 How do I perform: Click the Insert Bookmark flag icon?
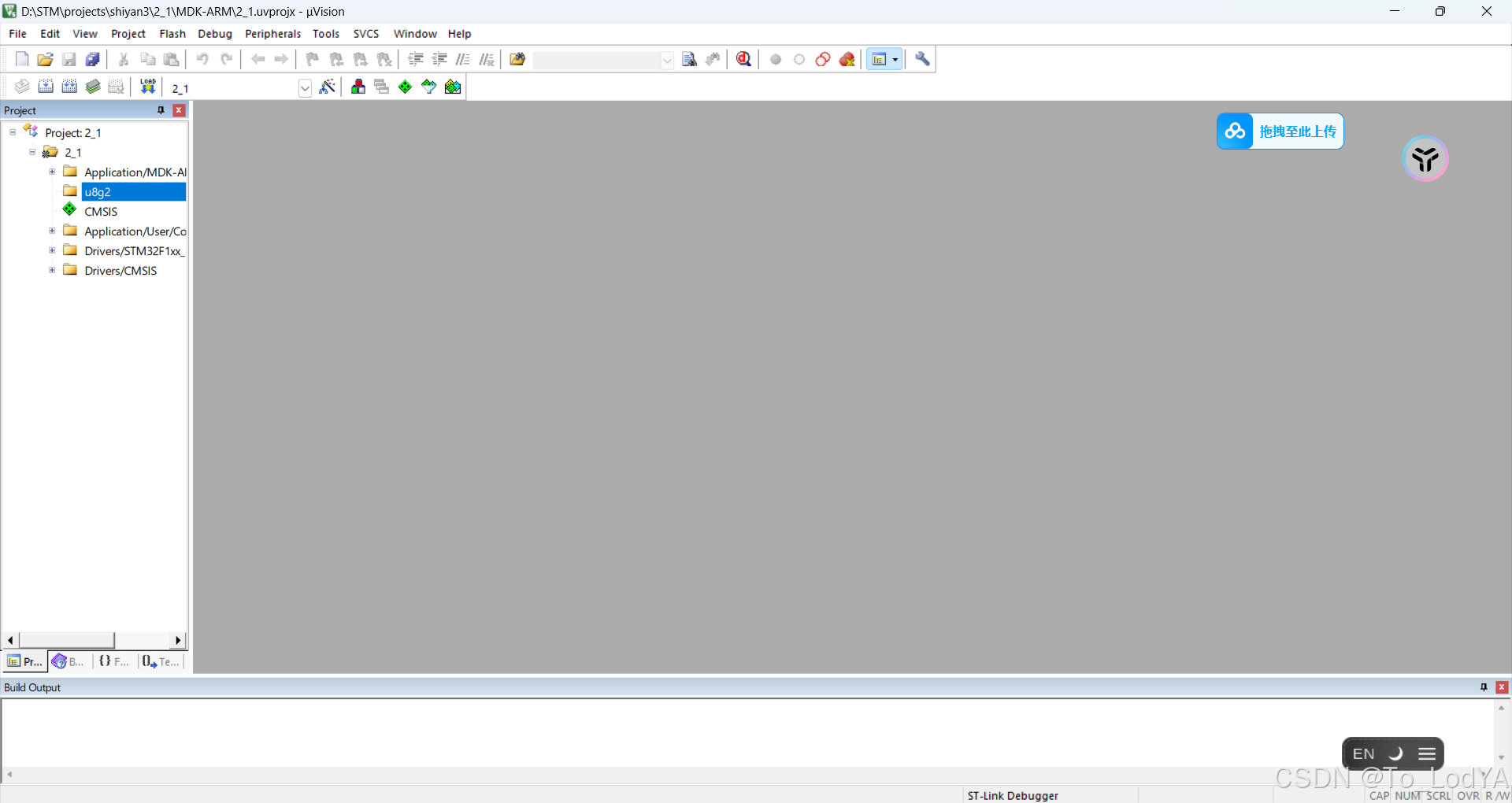[x=313, y=59]
